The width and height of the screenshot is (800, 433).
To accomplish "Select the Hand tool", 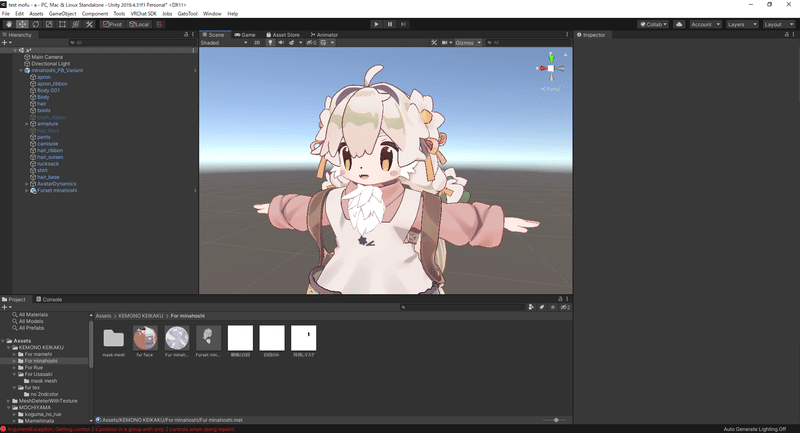I will click(9, 24).
